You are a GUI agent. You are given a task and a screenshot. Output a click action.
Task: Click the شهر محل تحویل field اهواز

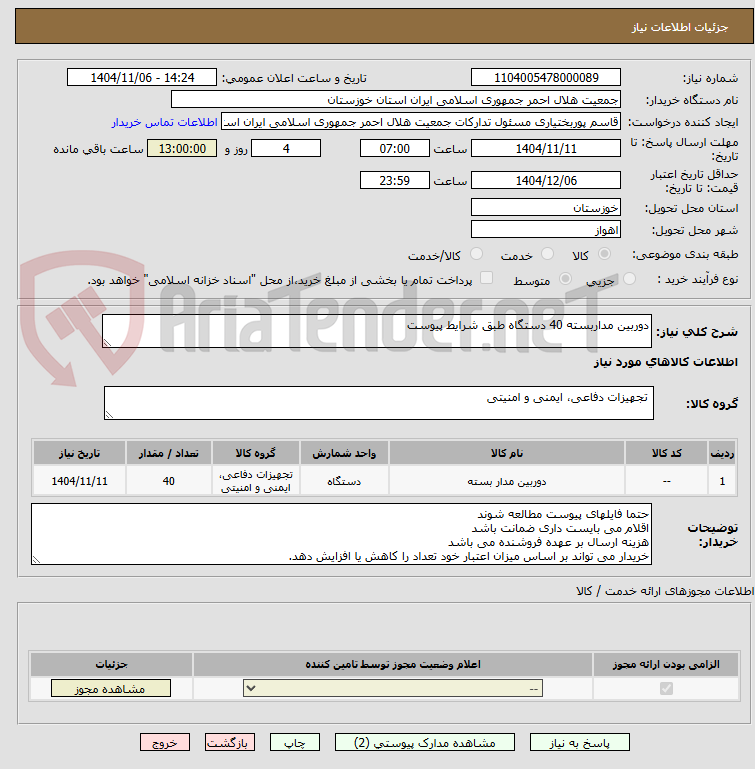click(546, 230)
